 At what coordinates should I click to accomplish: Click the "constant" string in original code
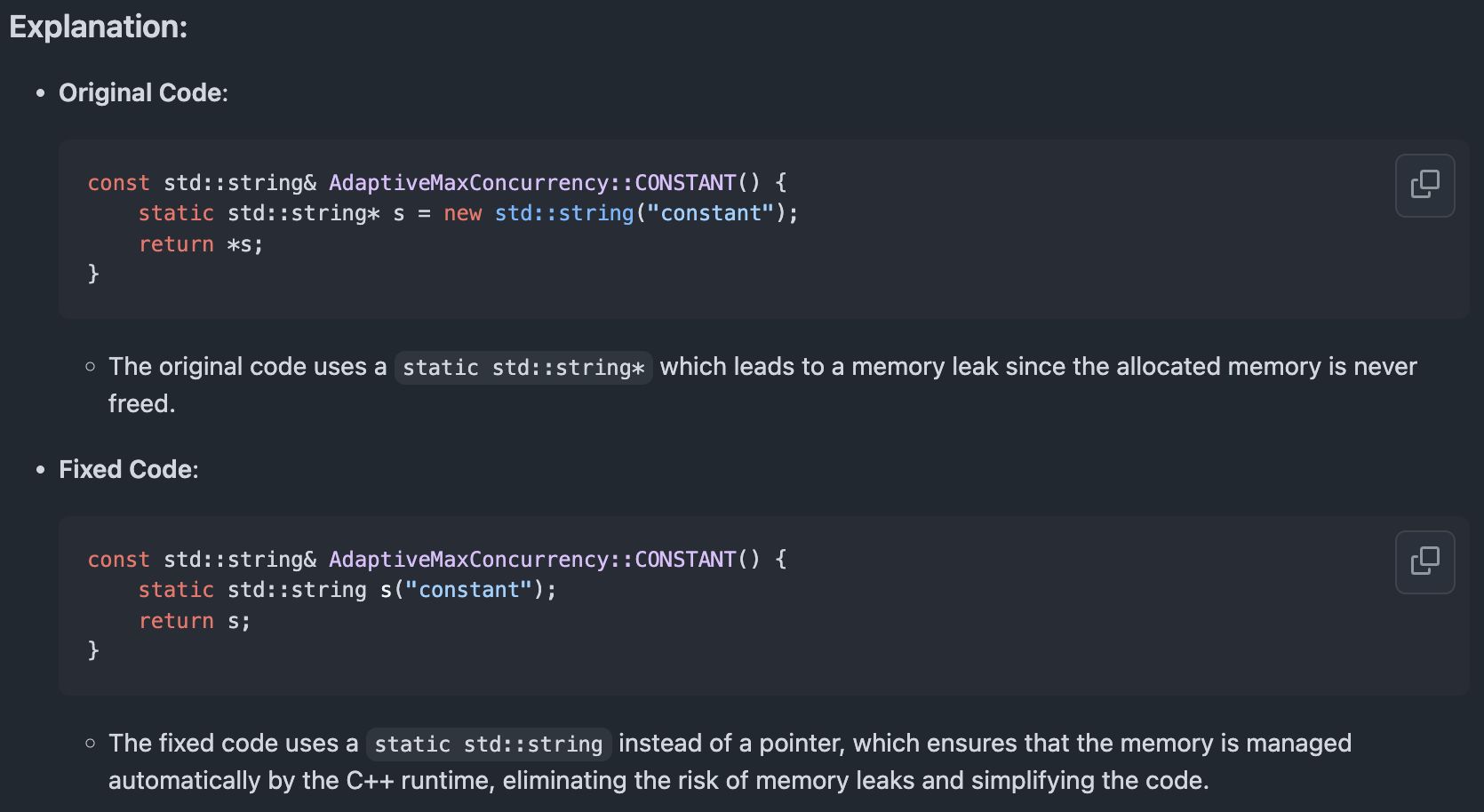[x=710, y=213]
